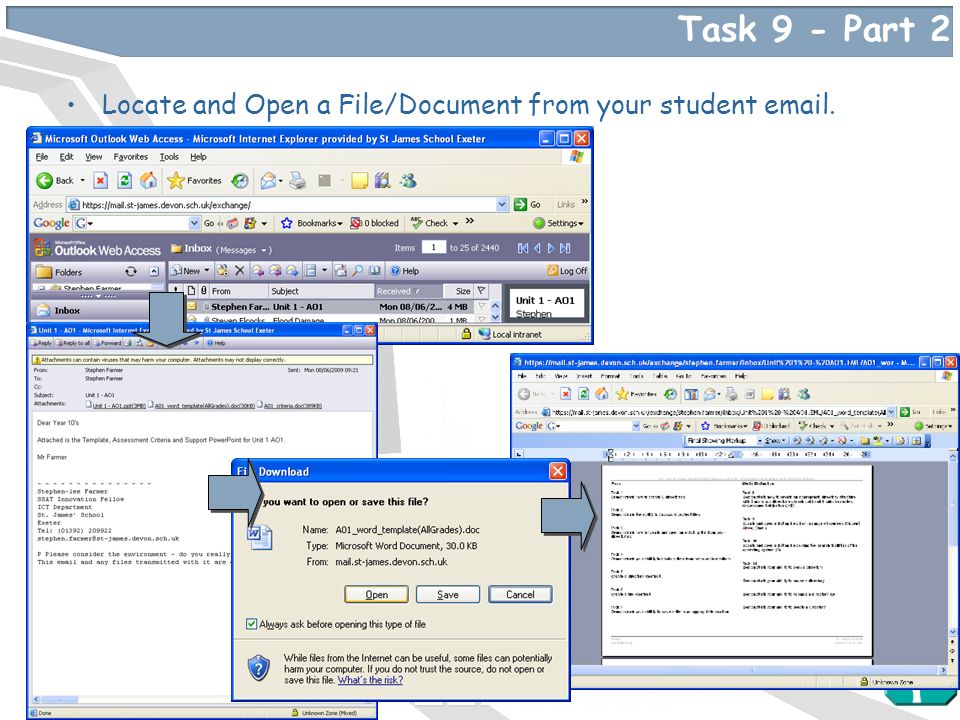Open Edit menu in Outlook Web Access window
This screenshot has height=720, width=960.
pos(66,157)
